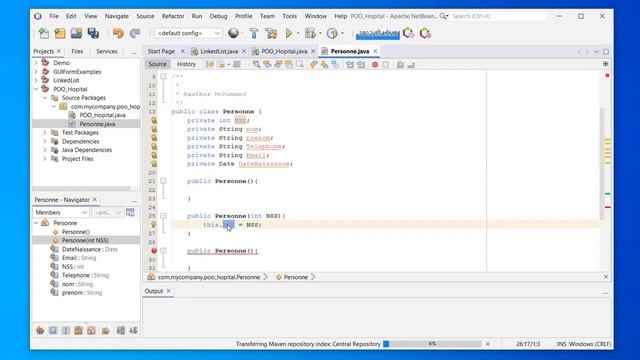Click the Redo toolbar arrow
Screen dimensions: 640x360
coord(135,33)
